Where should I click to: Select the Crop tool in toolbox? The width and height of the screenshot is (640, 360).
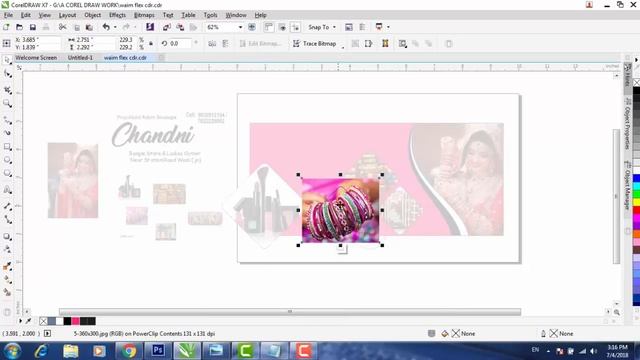click(x=7, y=89)
